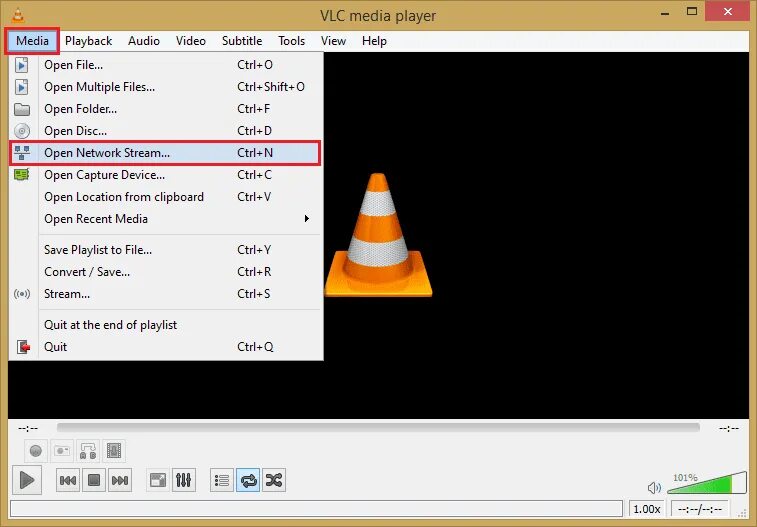Choose Quit menu entry
Screen dimensions: 757x527
166,347
